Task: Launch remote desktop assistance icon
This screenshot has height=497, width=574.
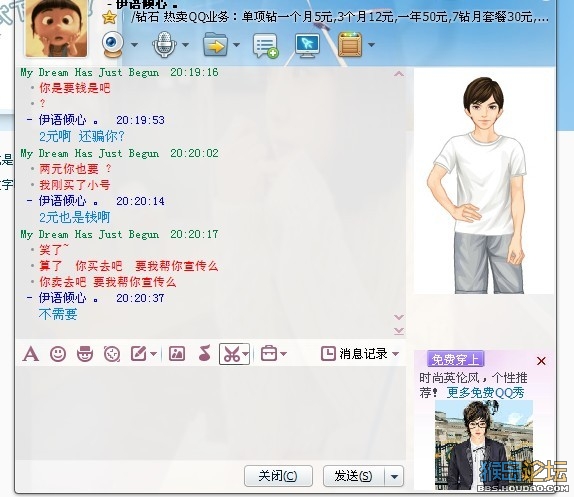Action: [308, 45]
